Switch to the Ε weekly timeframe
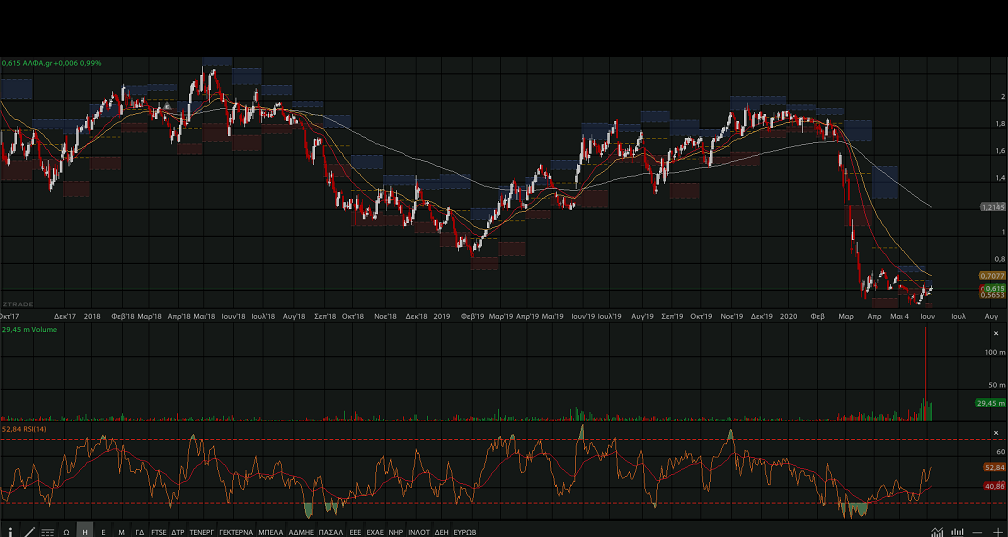Screen dimensions: 1008x537 click(103, 531)
